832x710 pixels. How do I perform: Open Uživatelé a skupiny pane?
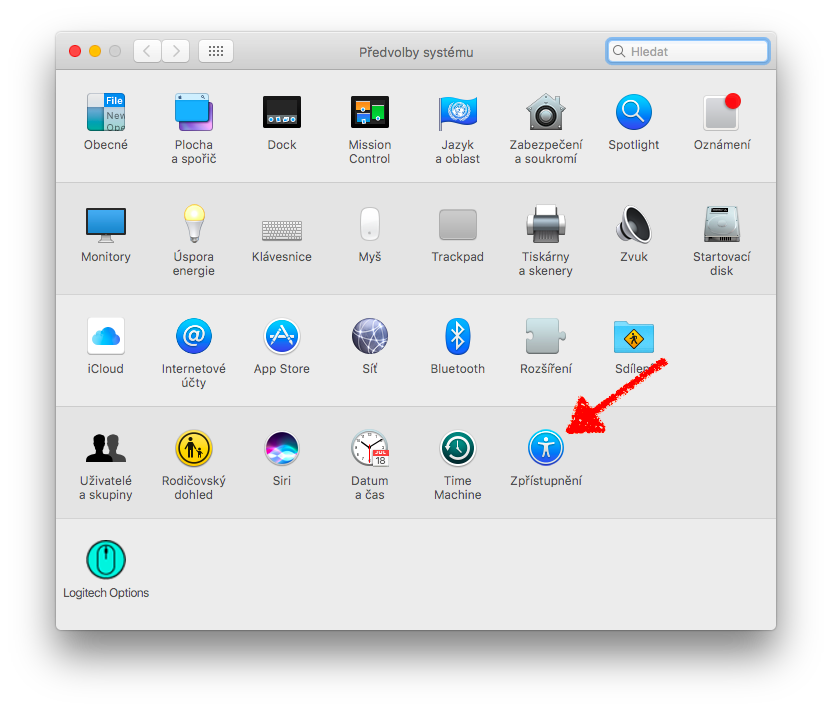pyautogui.click(x=106, y=448)
